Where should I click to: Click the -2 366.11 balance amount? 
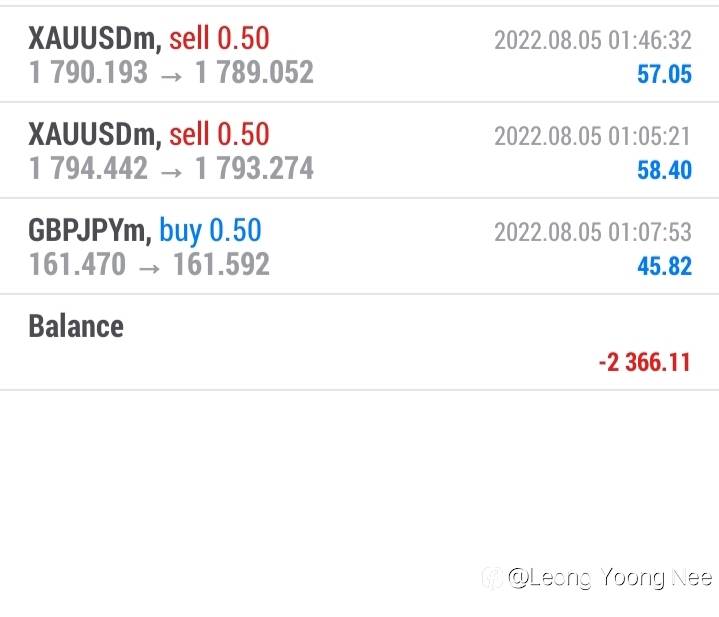644,362
